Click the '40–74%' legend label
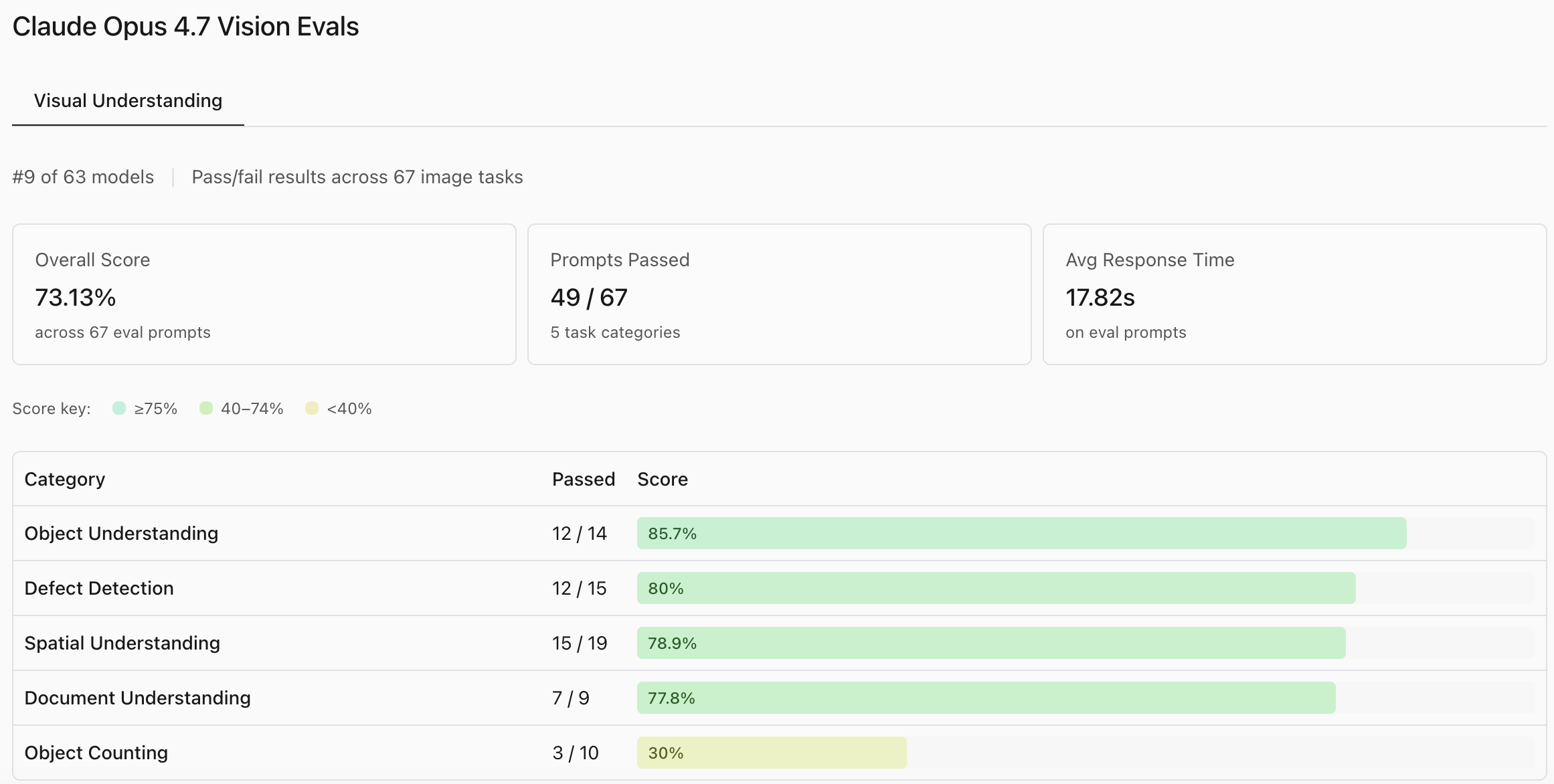 tap(252, 409)
